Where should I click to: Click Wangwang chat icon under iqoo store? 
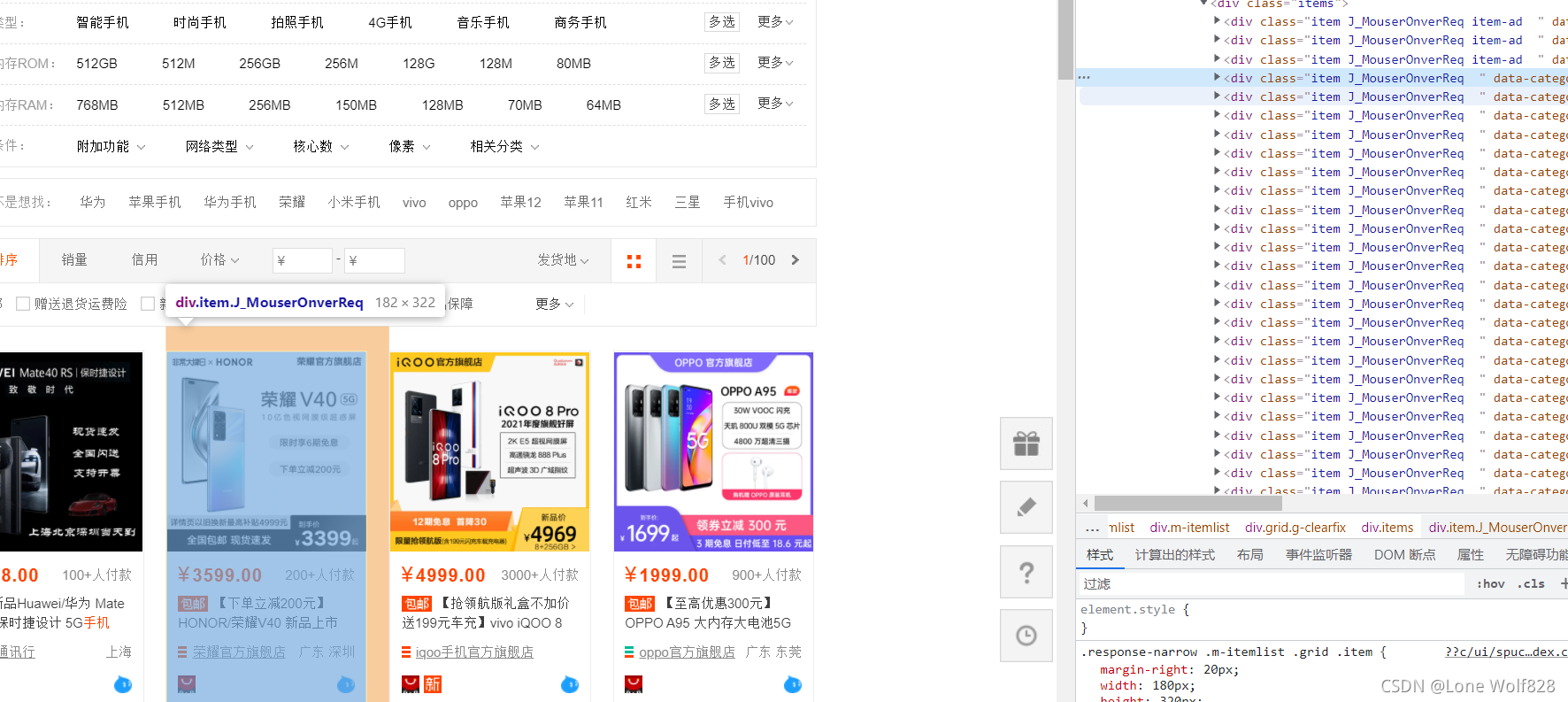pyautogui.click(x=570, y=684)
